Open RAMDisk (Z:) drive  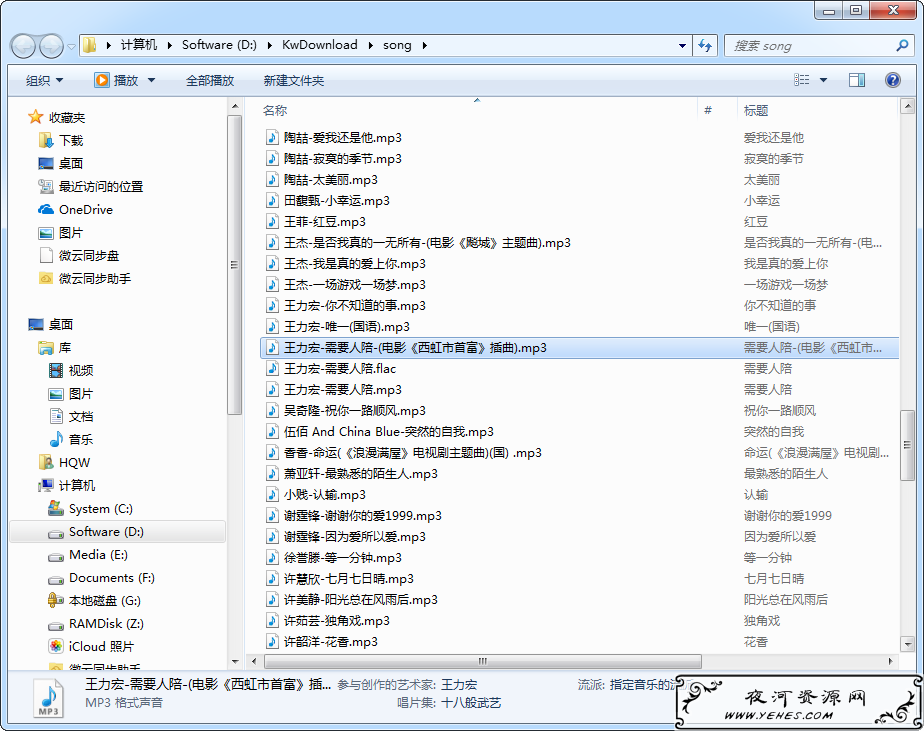[x=106, y=624]
